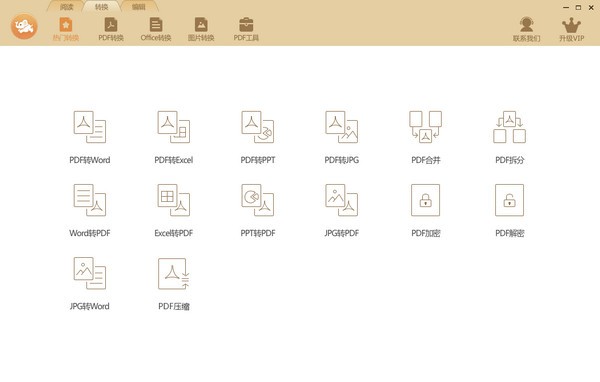600x382 pixels.
Task: Launch the JPG转Word OCR tool
Action: [90, 283]
